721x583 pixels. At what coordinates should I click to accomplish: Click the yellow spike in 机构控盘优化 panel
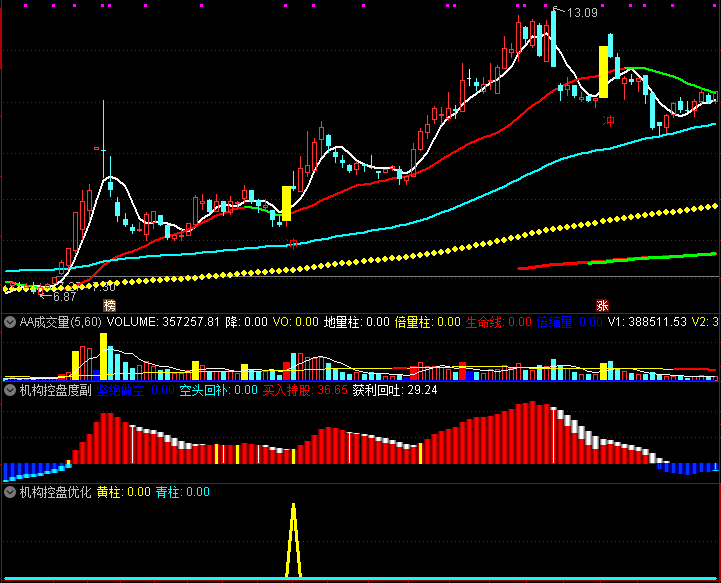coord(293,540)
